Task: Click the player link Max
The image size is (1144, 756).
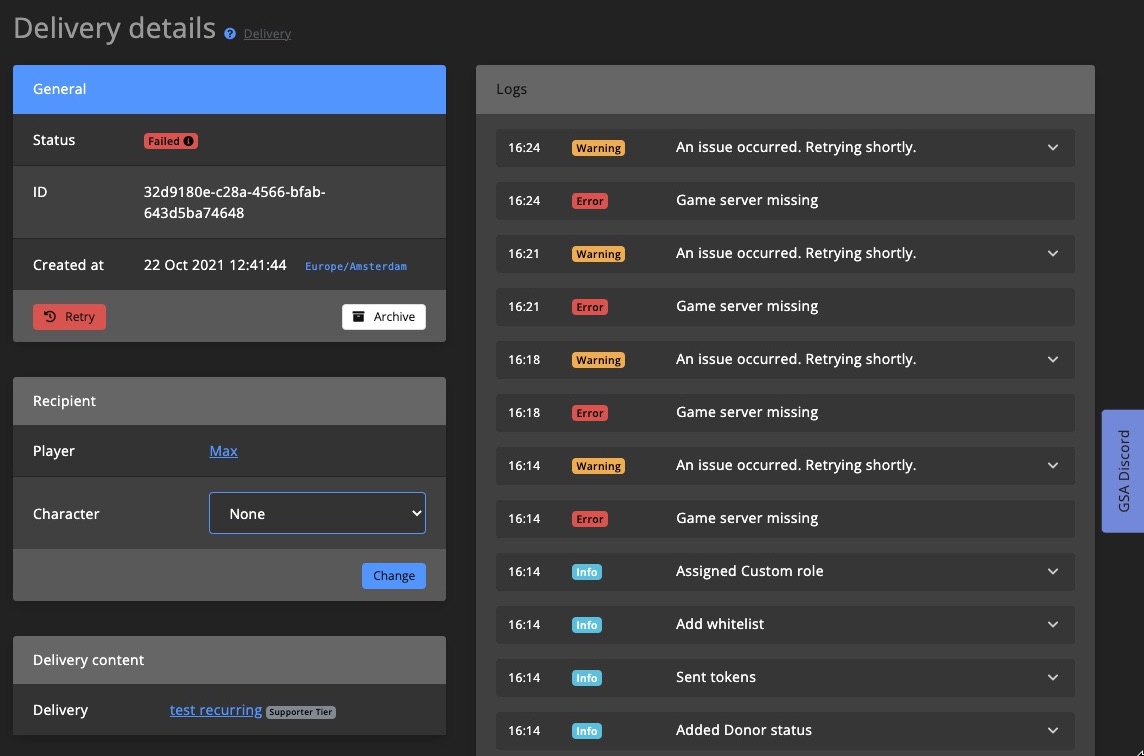Action: point(223,450)
